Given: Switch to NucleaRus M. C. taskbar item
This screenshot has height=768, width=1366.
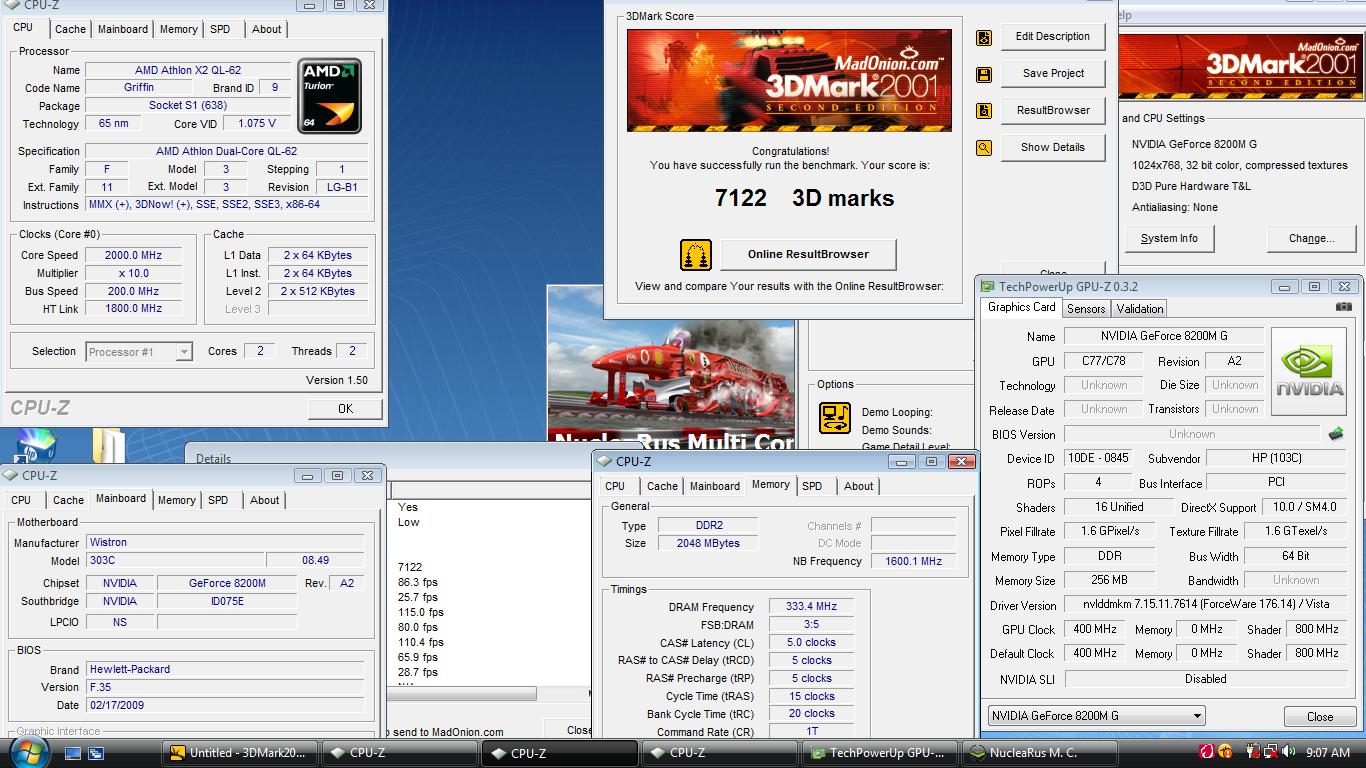Looking at the screenshot, I should (x=1041, y=753).
